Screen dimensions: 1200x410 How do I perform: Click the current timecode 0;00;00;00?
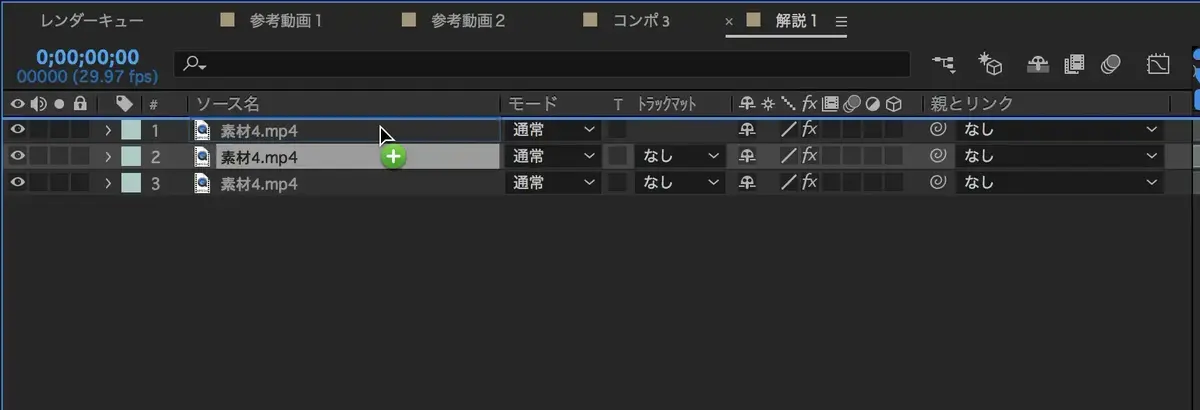click(88, 57)
